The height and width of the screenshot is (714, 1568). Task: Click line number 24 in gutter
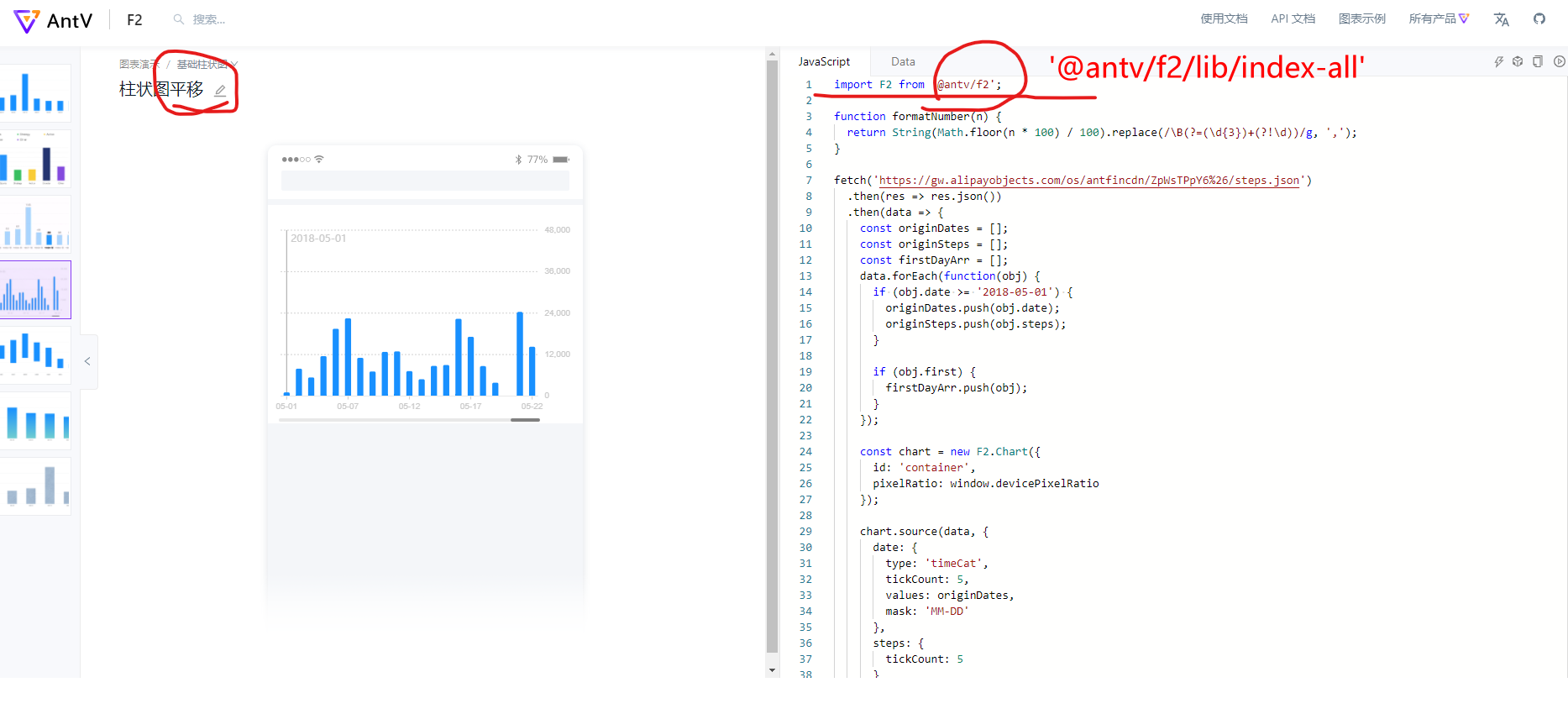[805, 452]
